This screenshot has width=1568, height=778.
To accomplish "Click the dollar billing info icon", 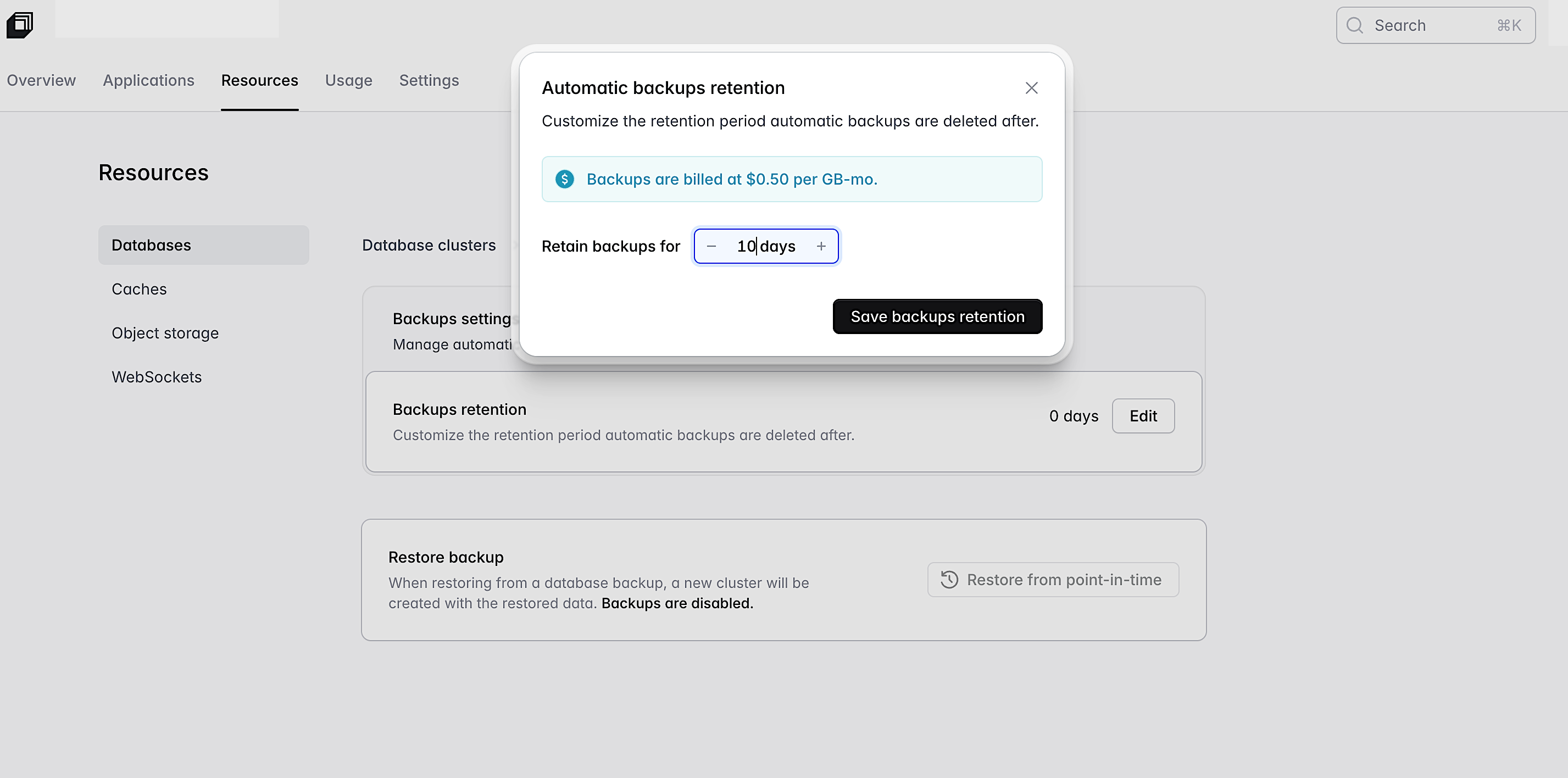I will (x=564, y=179).
